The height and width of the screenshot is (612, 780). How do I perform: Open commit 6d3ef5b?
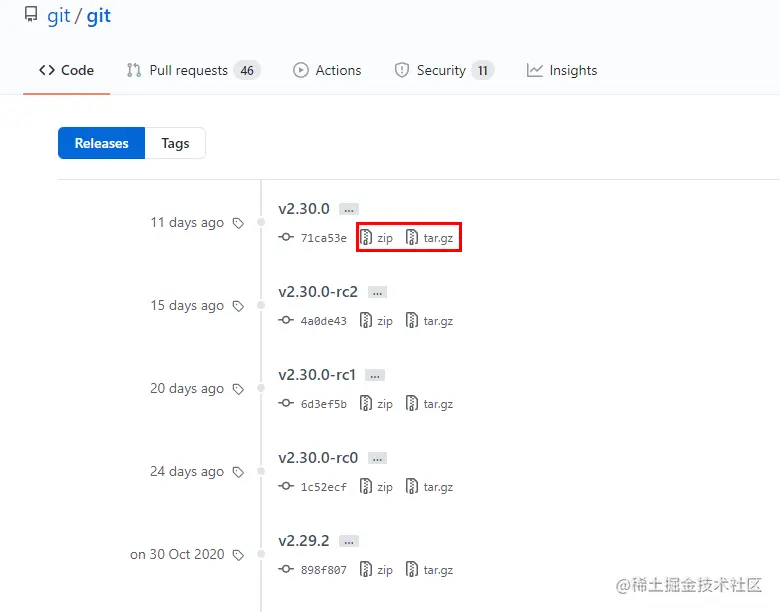(323, 404)
